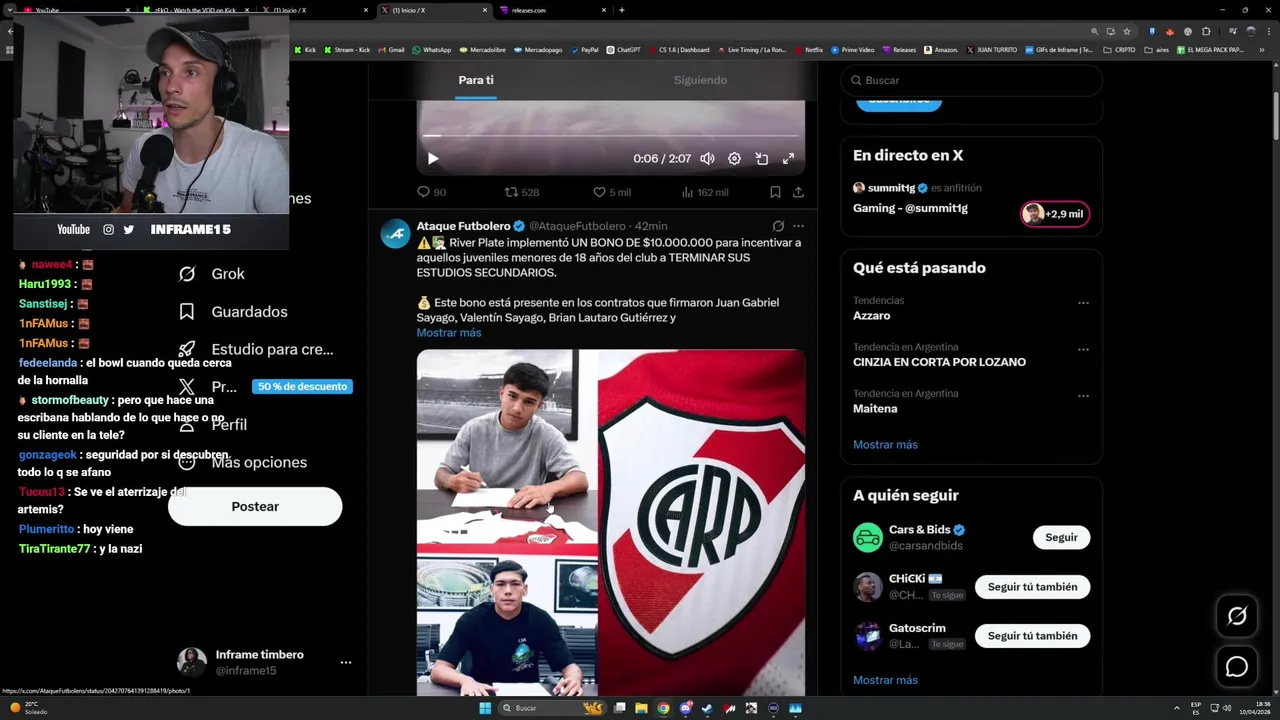Open File Explorer from the taskbar
The width and height of the screenshot is (1280, 720).
point(641,708)
